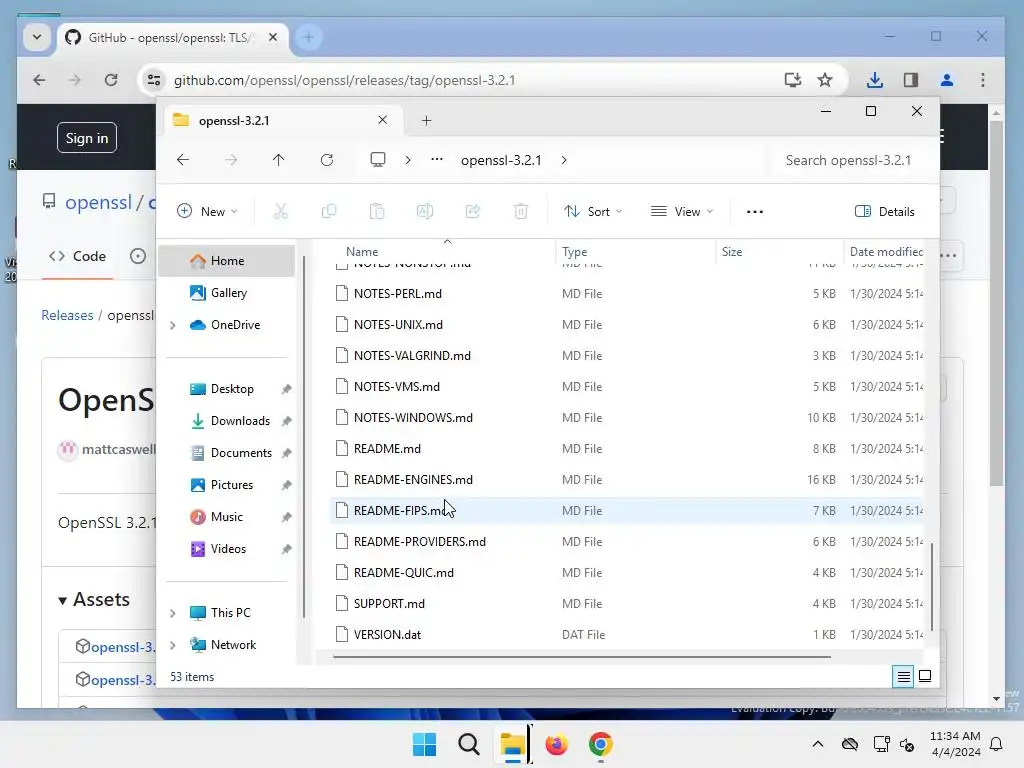Go up one folder level in Explorer
This screenshot has height=768, width=1024.
278,160
